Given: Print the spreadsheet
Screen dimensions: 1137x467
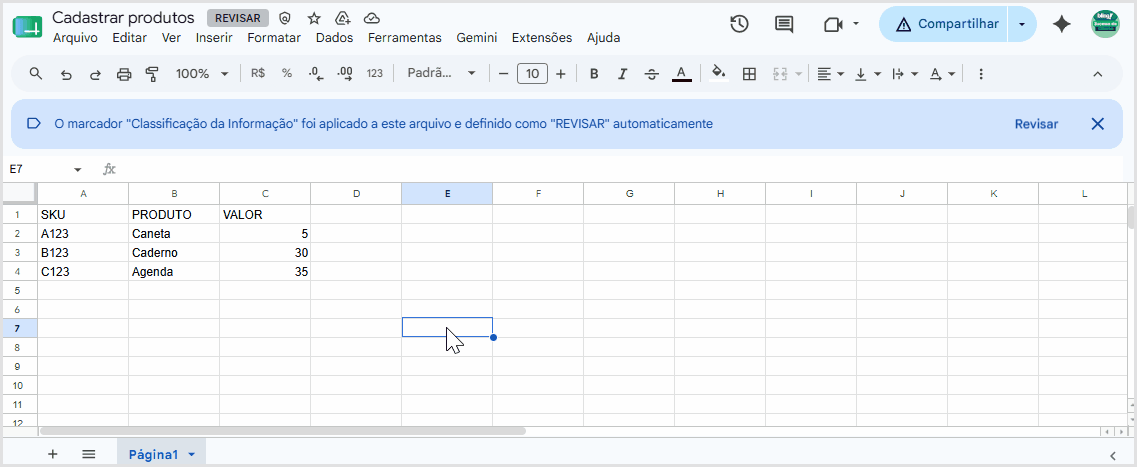Looking at the screenshot, I should tap(124, 74).
